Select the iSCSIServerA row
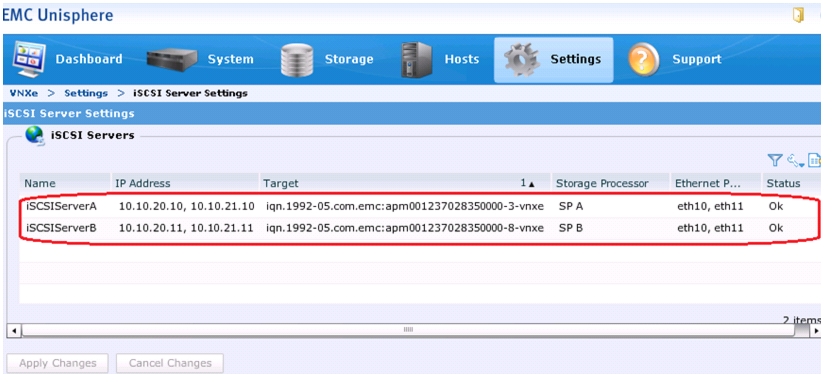 pyautogui.click(x=420, y=206)
